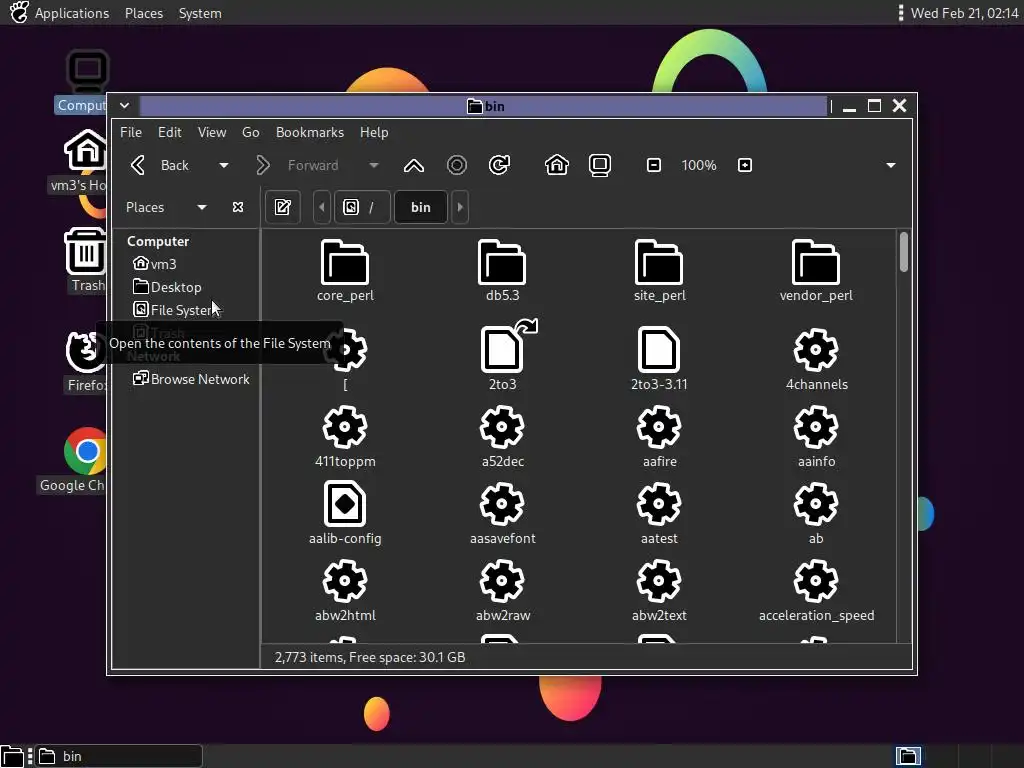Click the clock in the top panel
The image size is (1024, 768).
click(x=964, y=12)
